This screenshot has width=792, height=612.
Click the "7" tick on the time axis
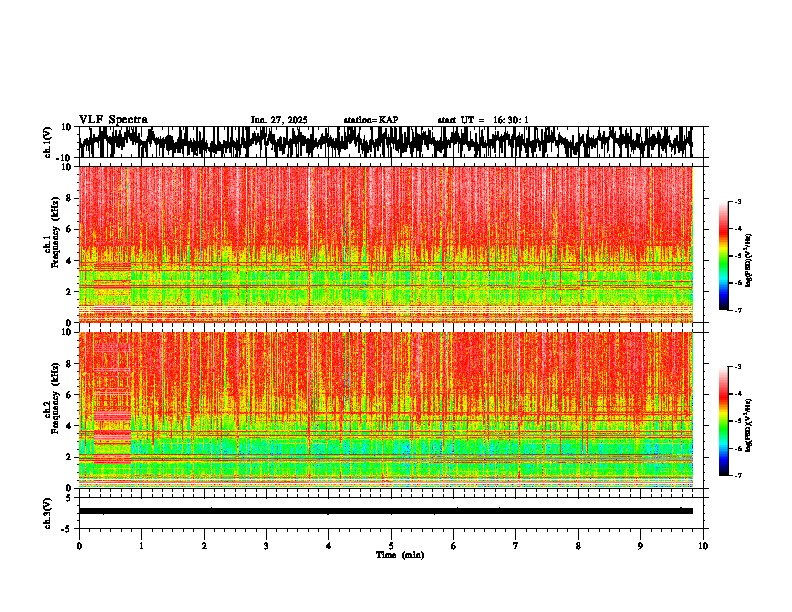click(x=516, y=546)
